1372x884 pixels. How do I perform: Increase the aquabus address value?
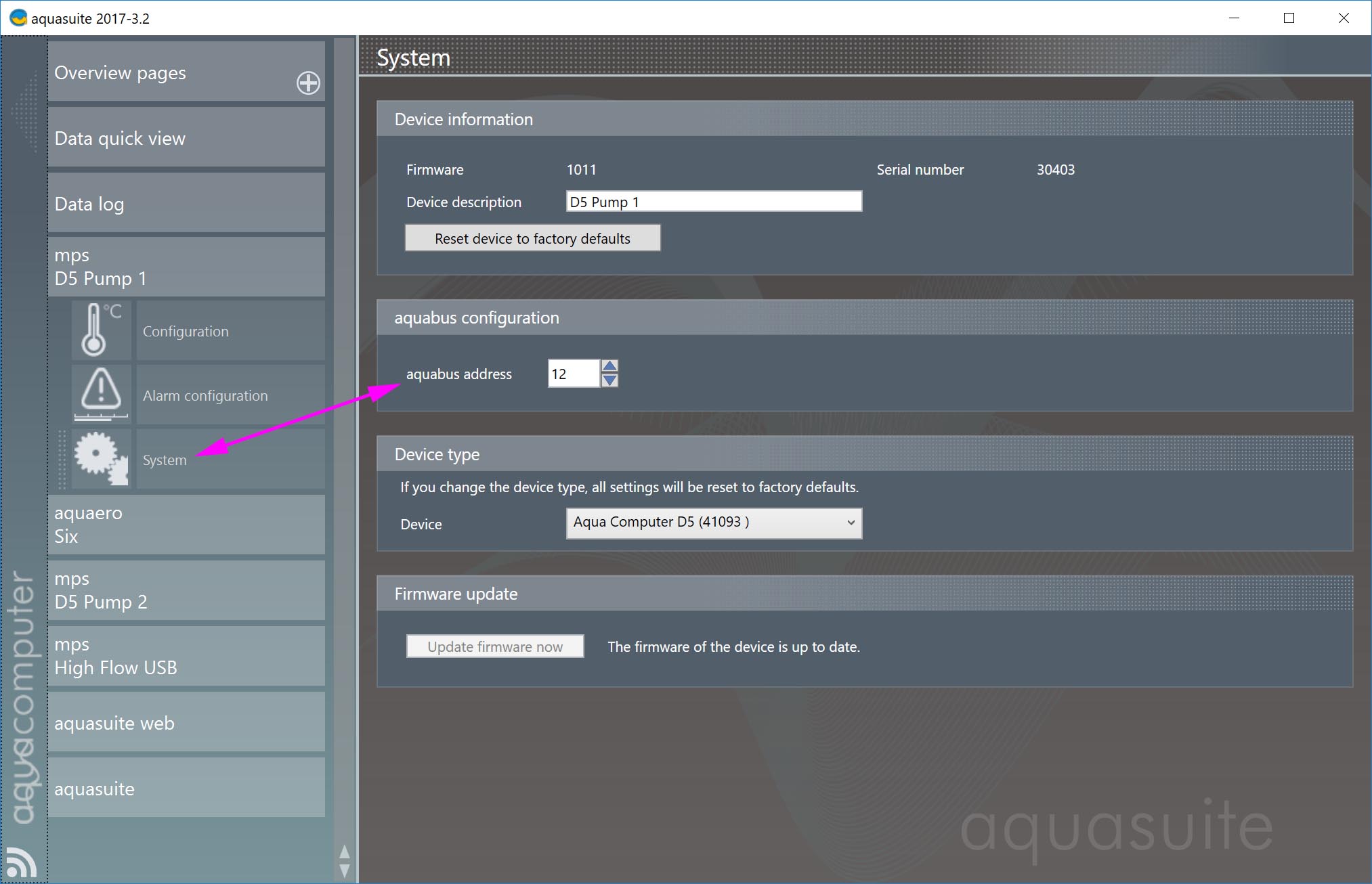point(609,366)
